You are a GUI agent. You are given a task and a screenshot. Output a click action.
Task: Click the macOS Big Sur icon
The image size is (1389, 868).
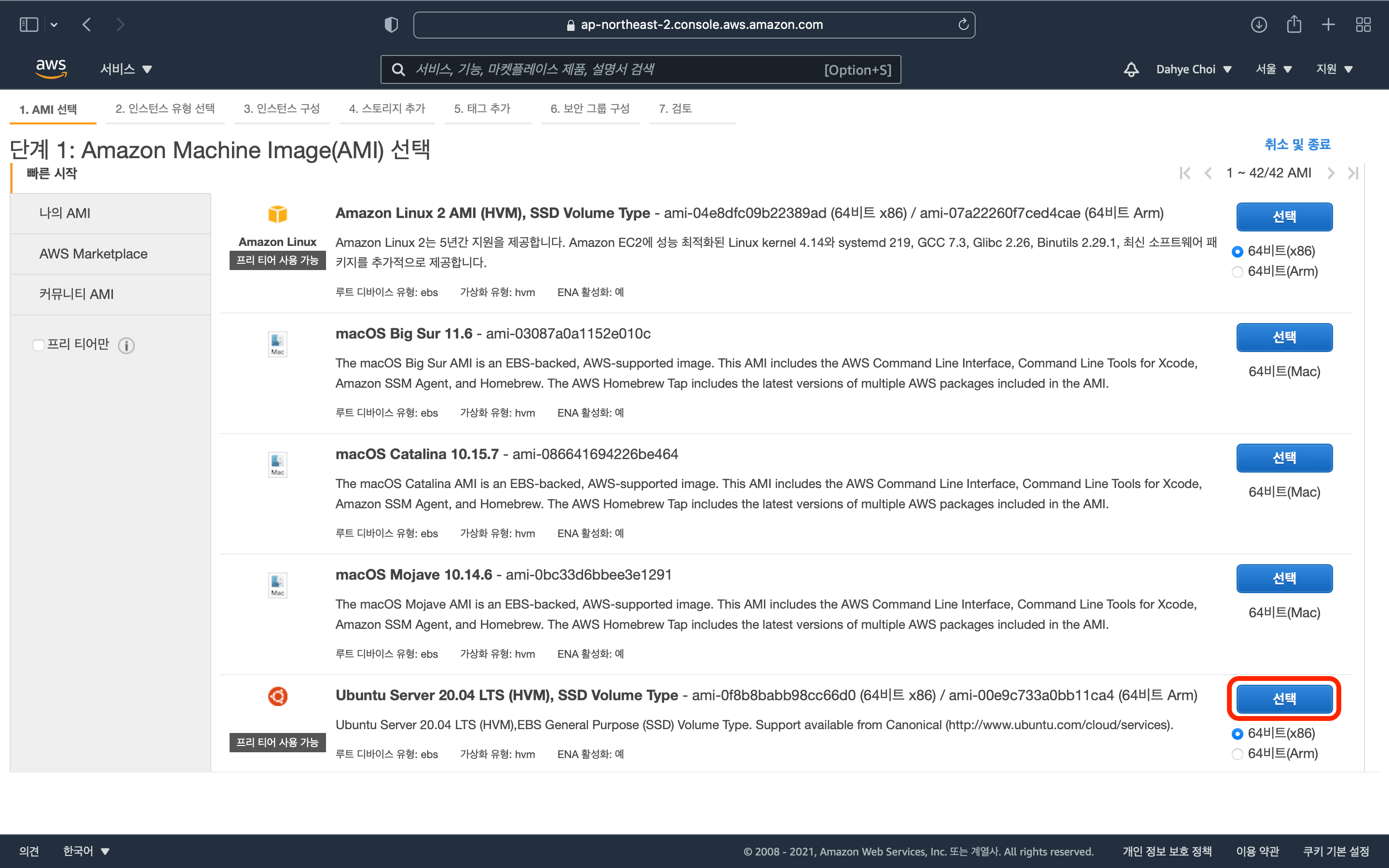[277, 344]
